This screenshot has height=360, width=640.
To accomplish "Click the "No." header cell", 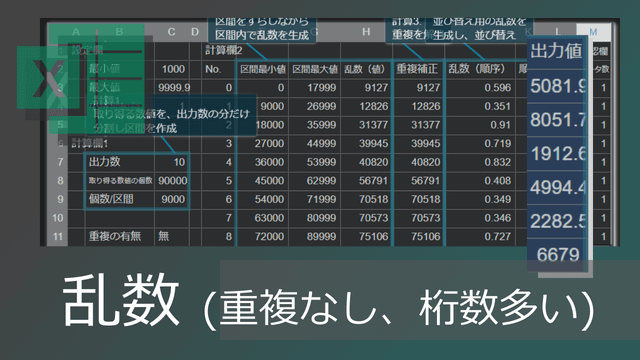I will click(x=219, y=69).
